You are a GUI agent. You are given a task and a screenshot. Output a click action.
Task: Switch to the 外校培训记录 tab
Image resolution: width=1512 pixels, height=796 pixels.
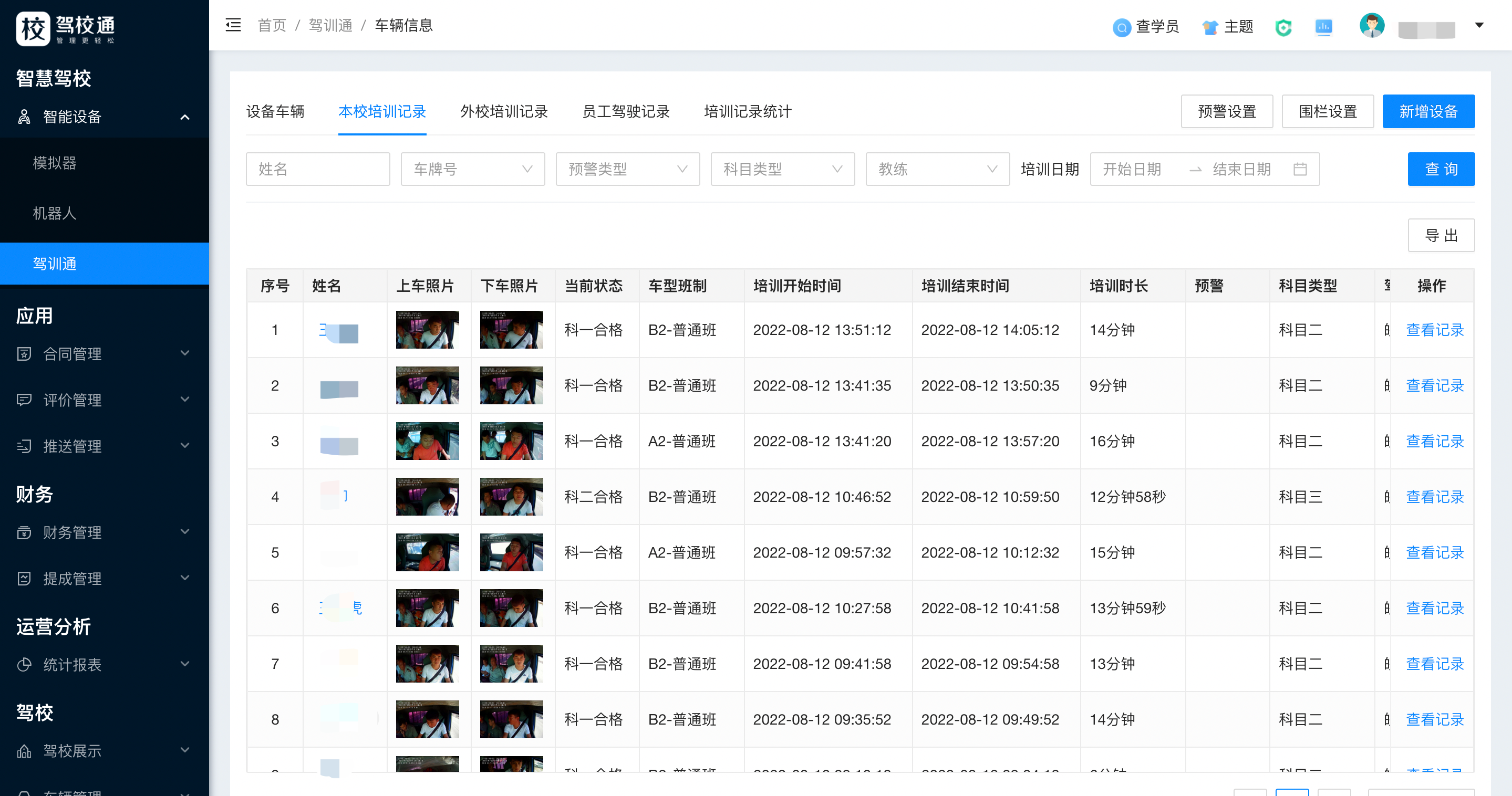coord(504,111)
